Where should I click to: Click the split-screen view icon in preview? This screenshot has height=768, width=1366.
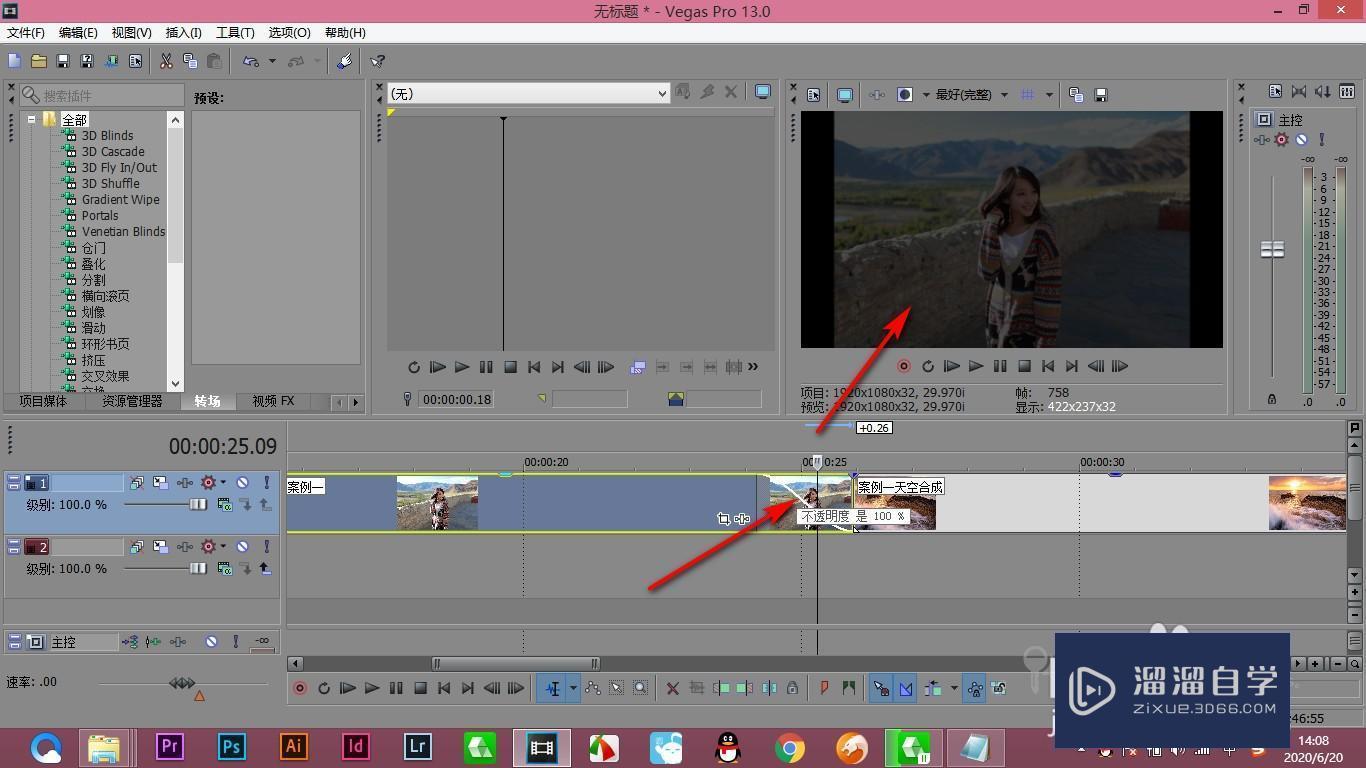(905, 94)
